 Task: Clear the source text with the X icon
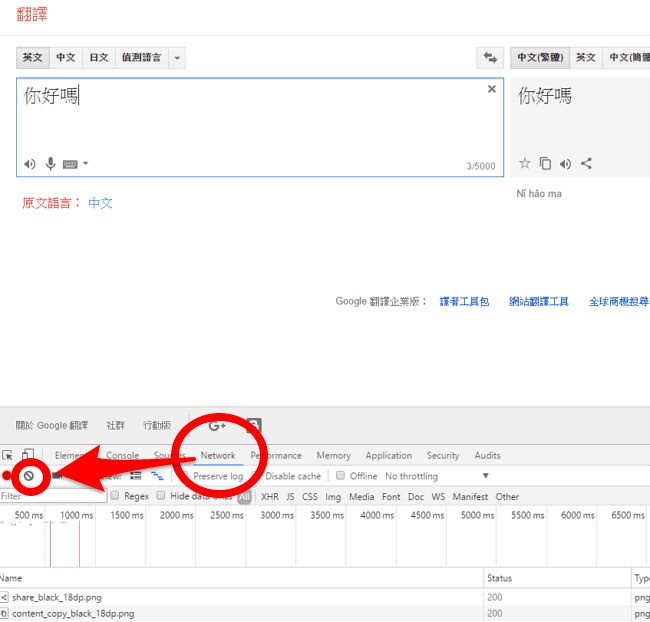(492, 89)
